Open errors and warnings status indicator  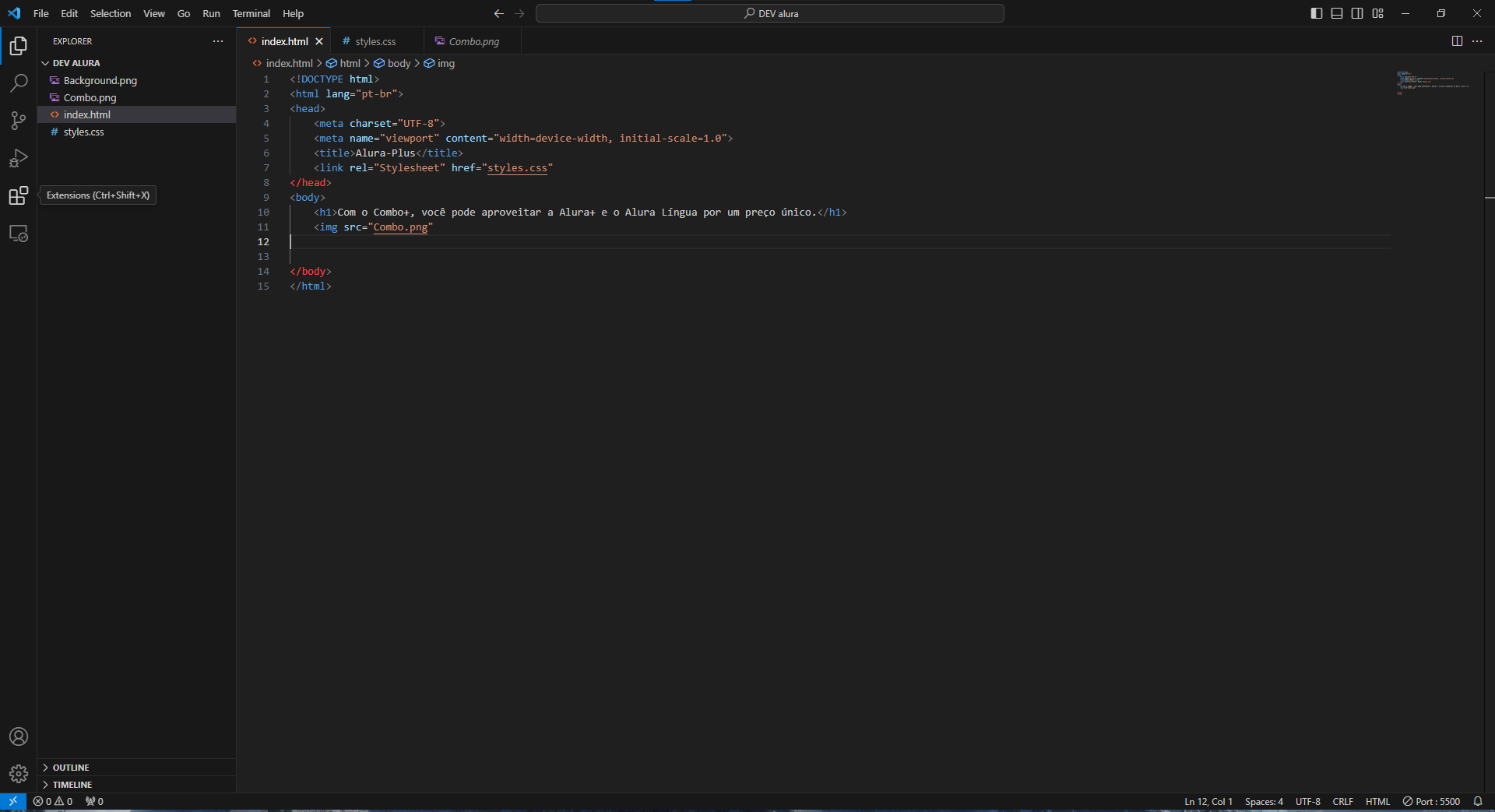click(x=53, y=801)
